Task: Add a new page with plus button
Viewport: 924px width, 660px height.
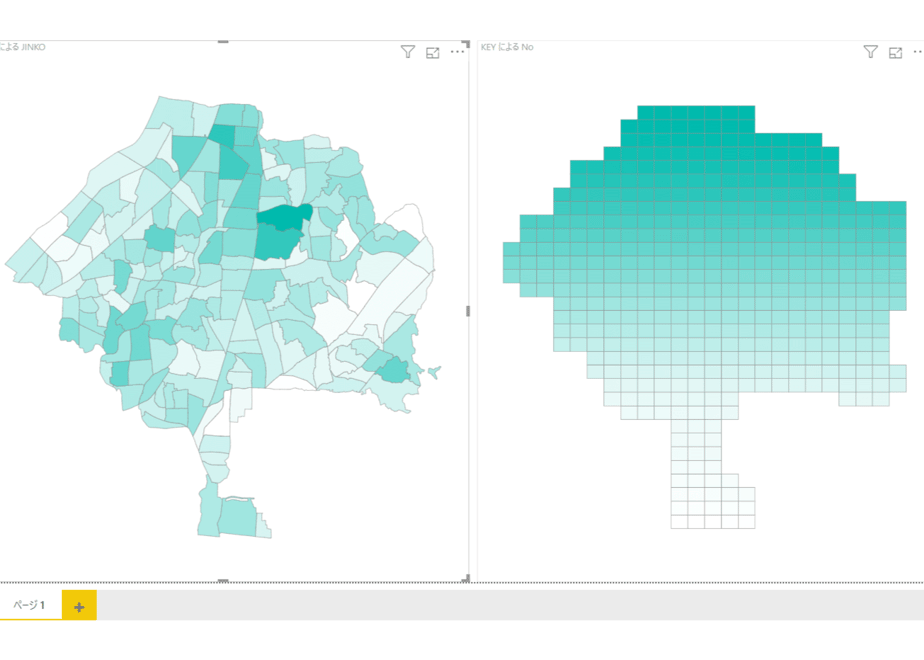Action: coord(79,606)
